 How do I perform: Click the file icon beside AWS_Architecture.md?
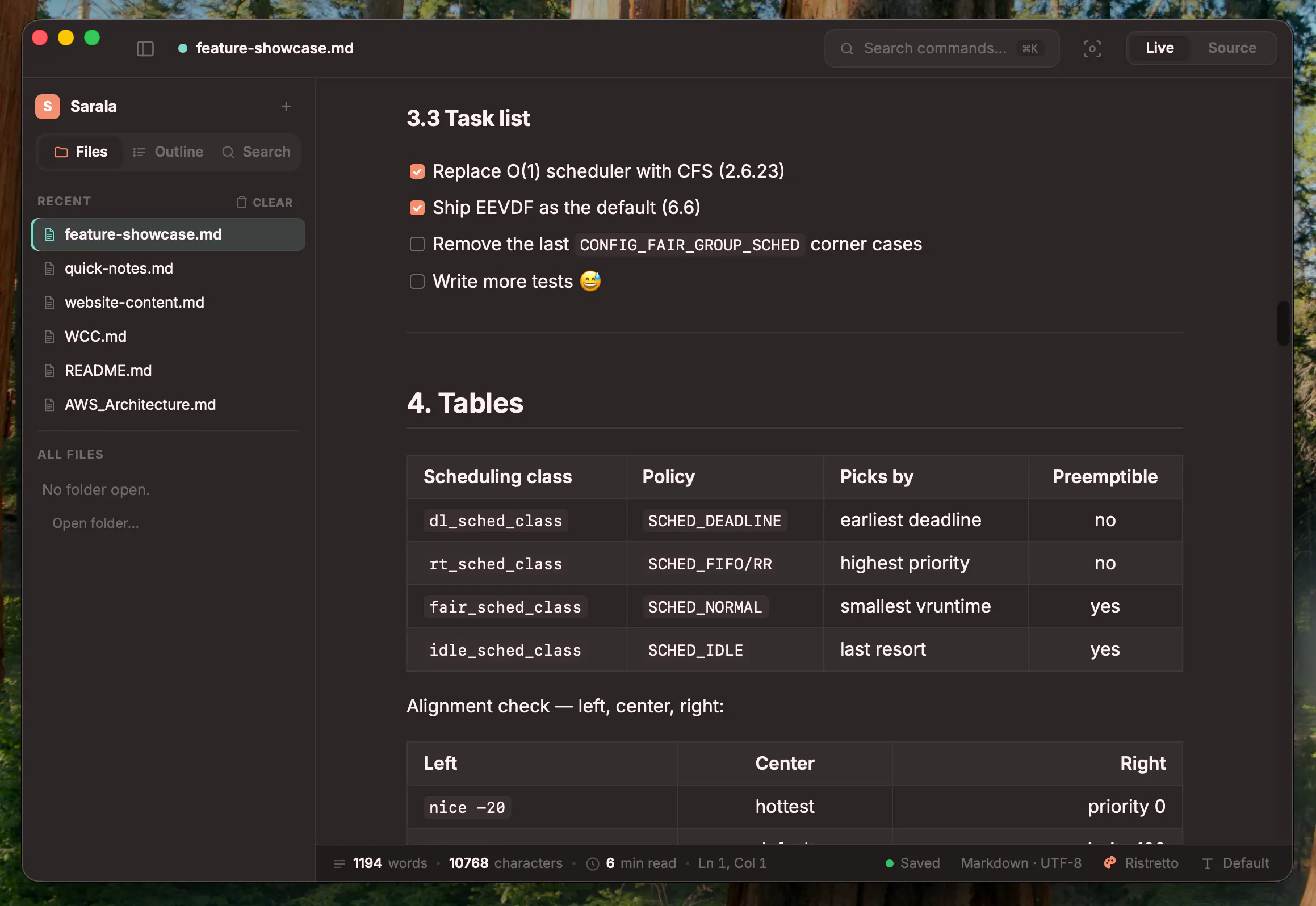pos(49,405)
